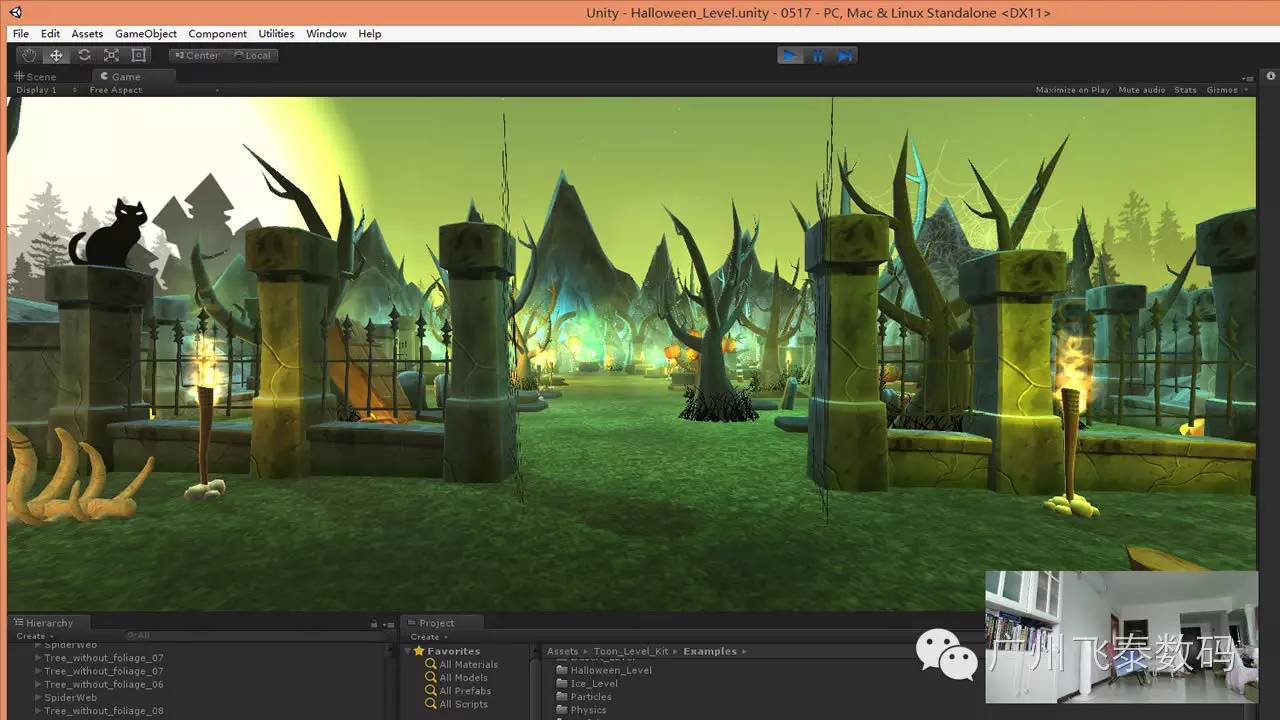
Task: Select the Hand tool
Action: click(x=29, y=56)
